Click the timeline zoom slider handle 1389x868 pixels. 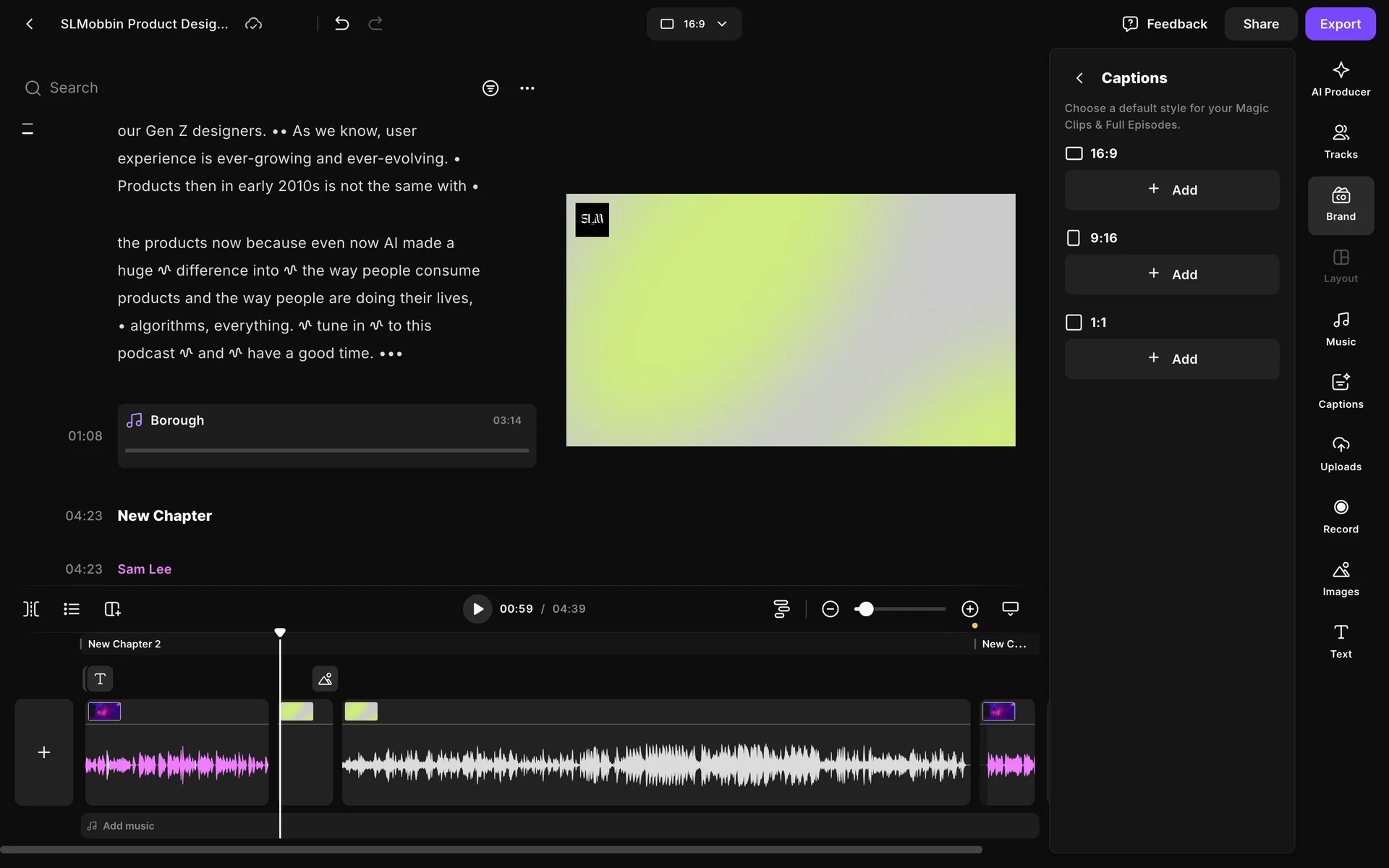point(865,609)
